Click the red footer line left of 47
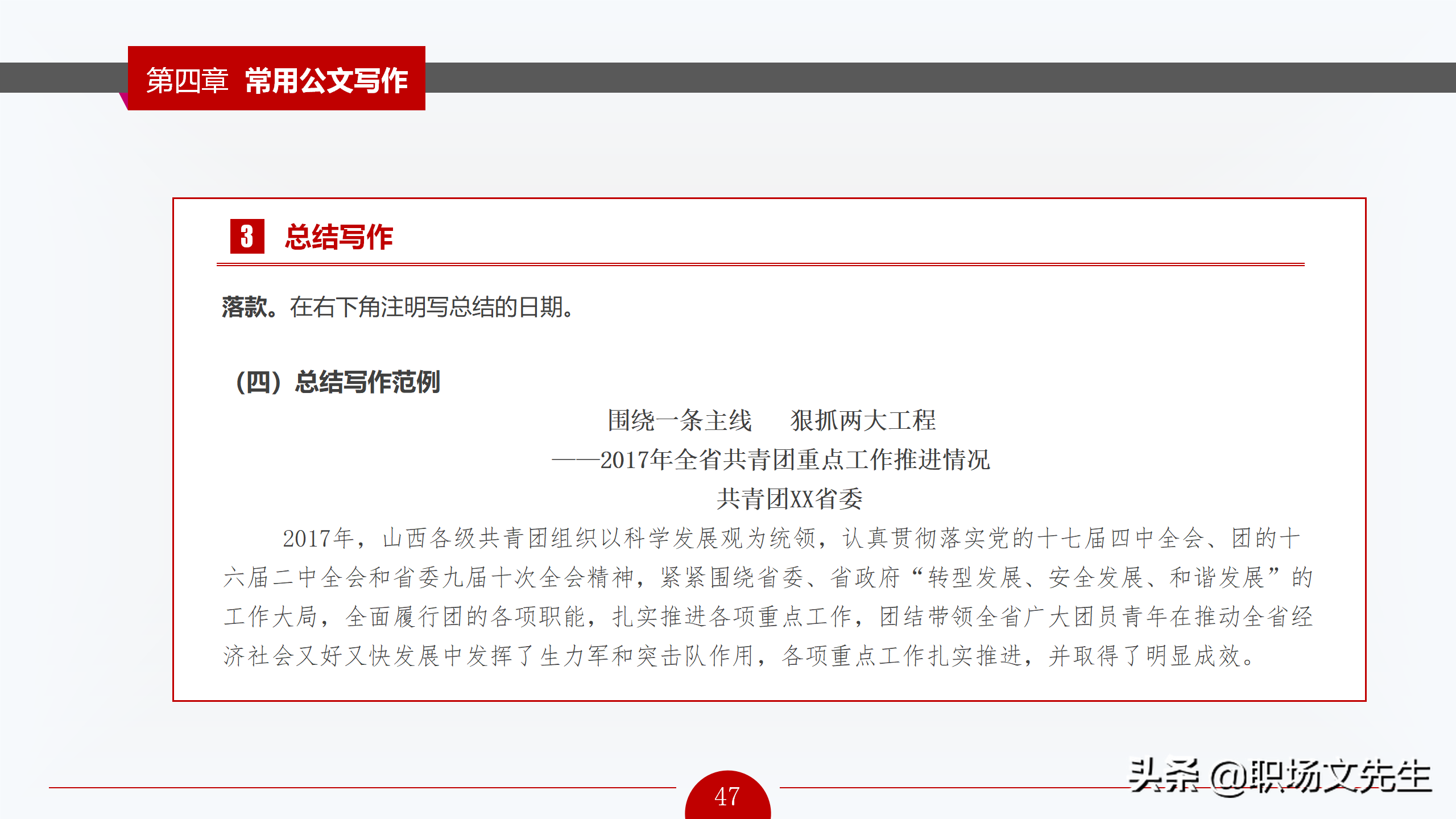 click(362, 788)
